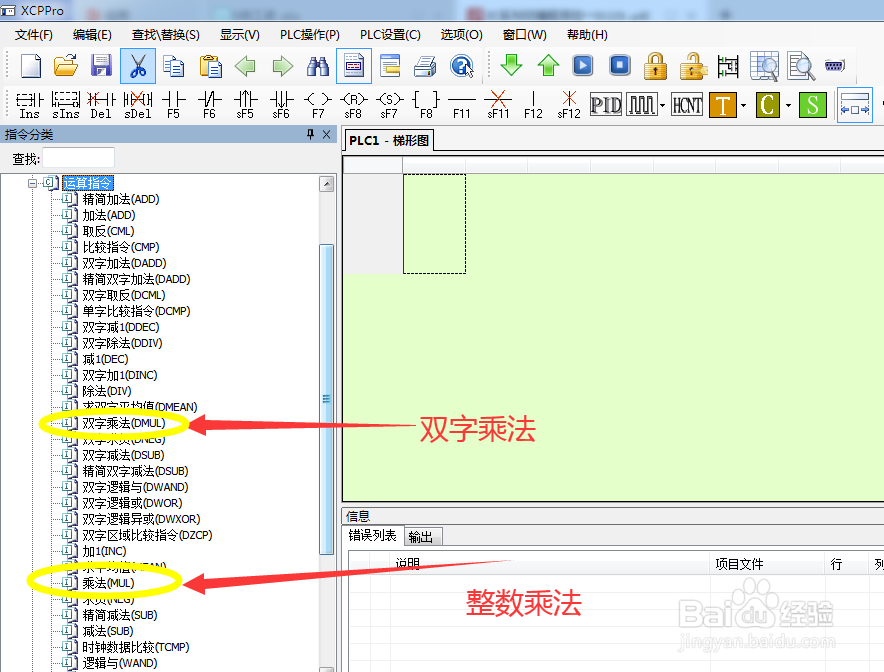The image size is (884, 672).
Task: Click the pulse output waveform icon
Action: [642, 105]
